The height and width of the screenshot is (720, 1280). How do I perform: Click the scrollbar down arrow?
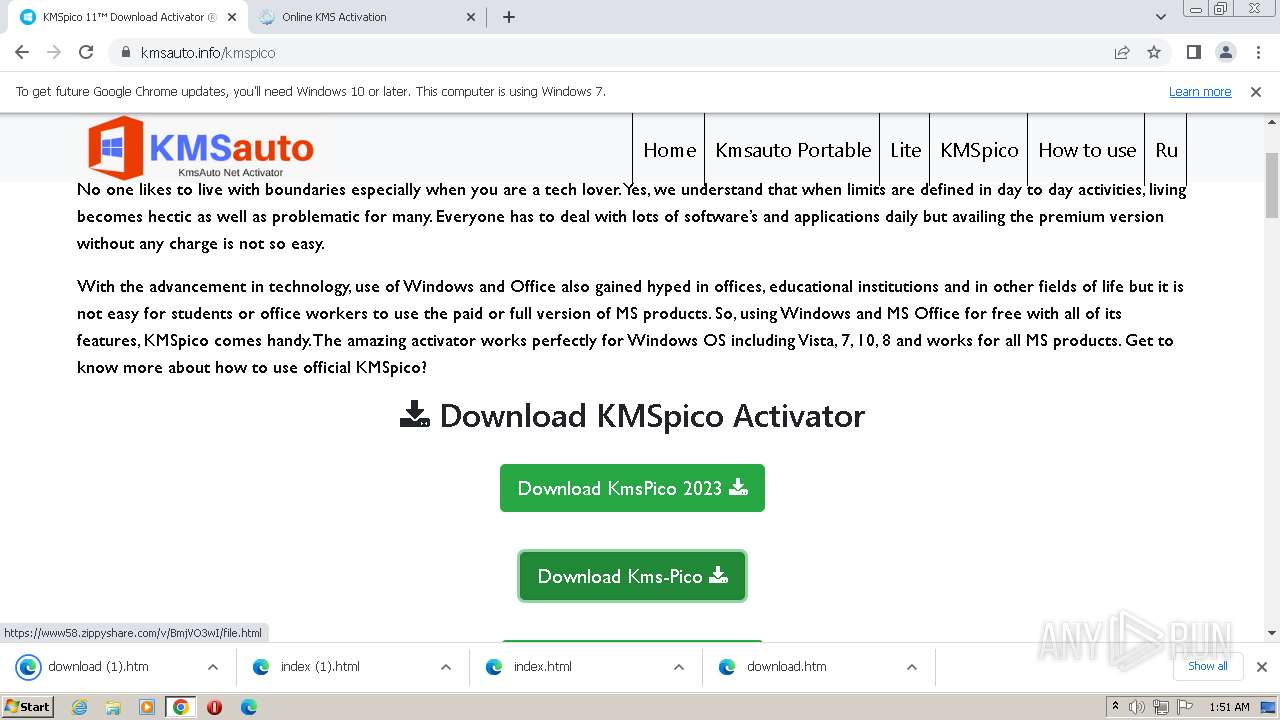click(x=1272, y=633)
